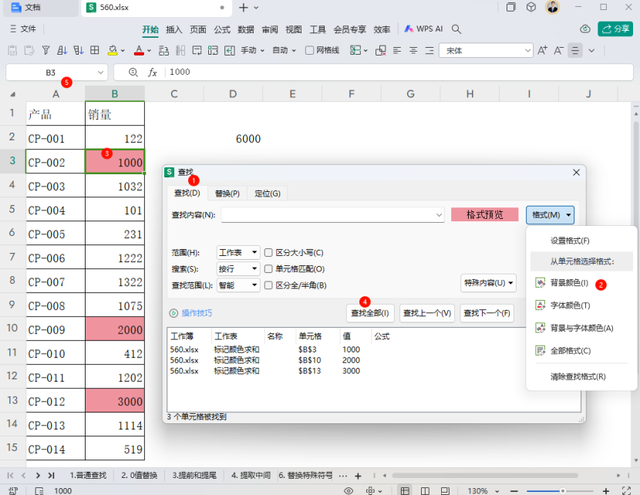Enable 区分大小写(C) checkbox
The image size is (640, 495).
coord(268,253)
